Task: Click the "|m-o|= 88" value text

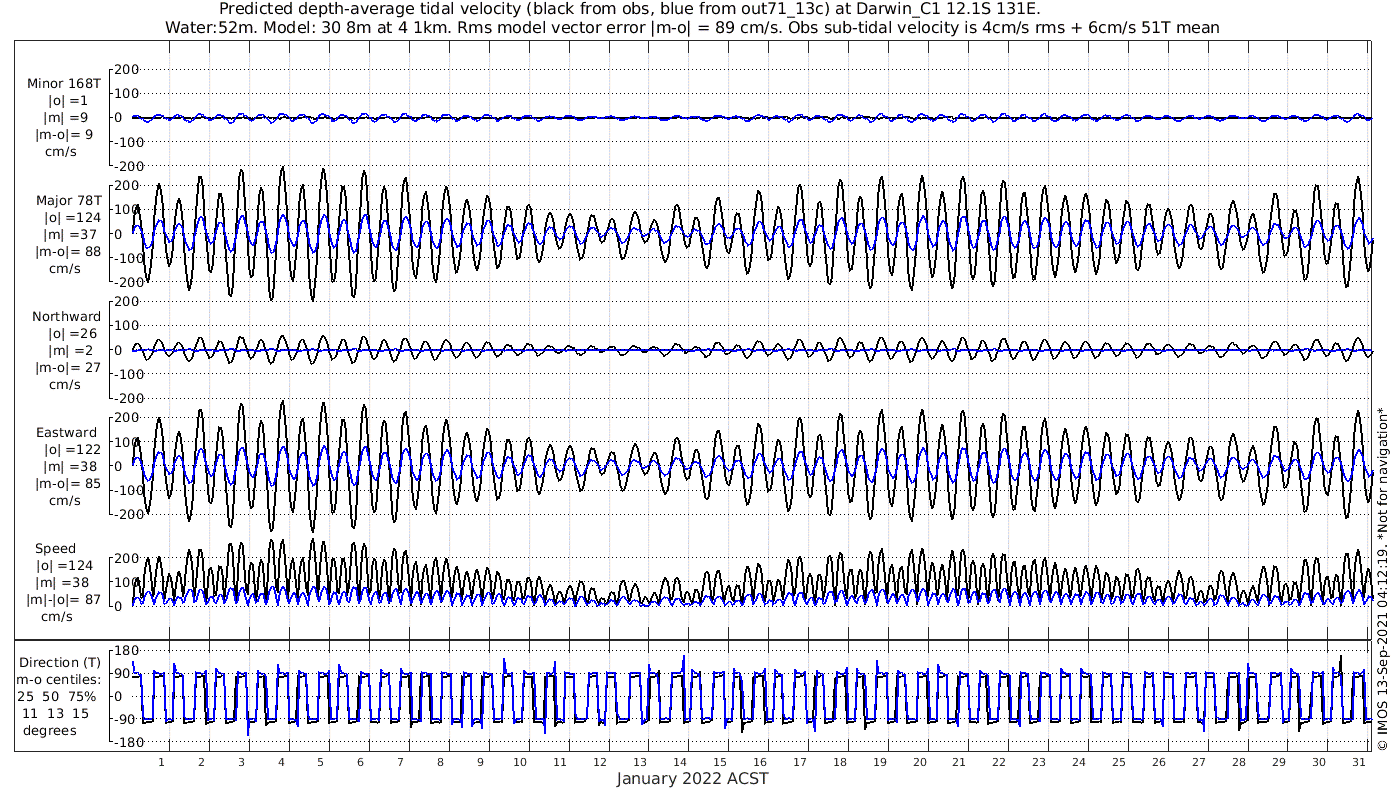Action: click(66, 252)
